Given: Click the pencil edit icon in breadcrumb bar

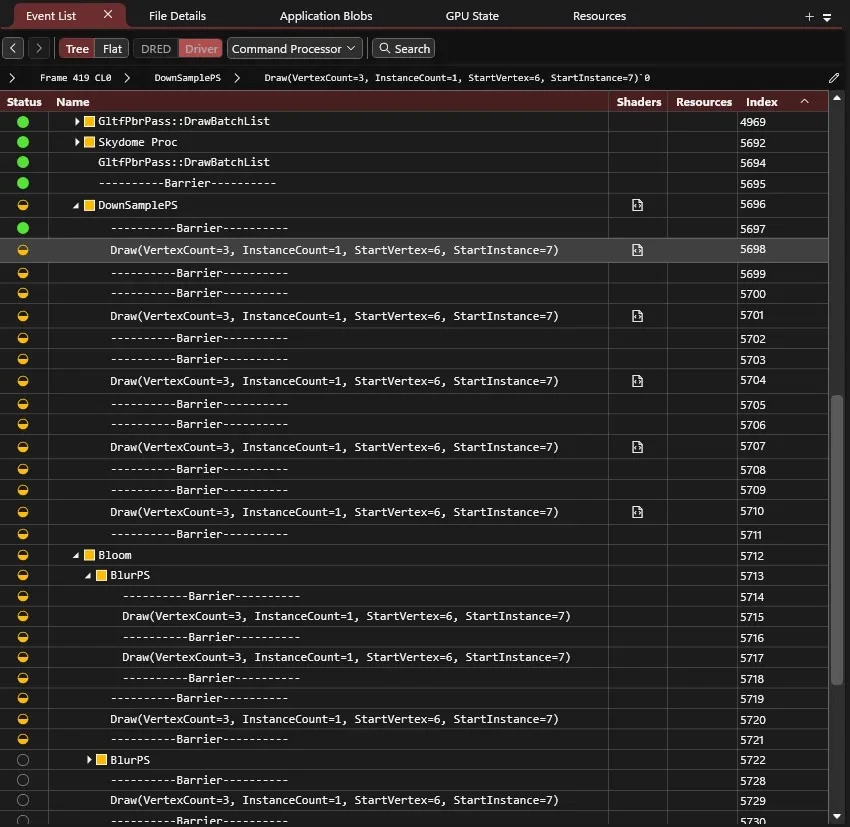Looking at the screenshot, I should 834,78.
